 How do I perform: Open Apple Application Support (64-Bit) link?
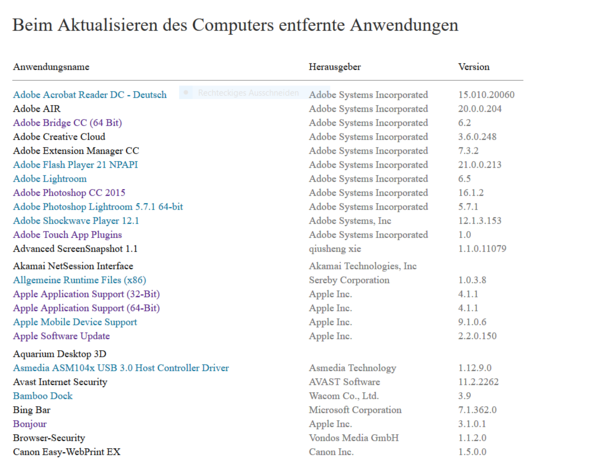pos(86,308)
